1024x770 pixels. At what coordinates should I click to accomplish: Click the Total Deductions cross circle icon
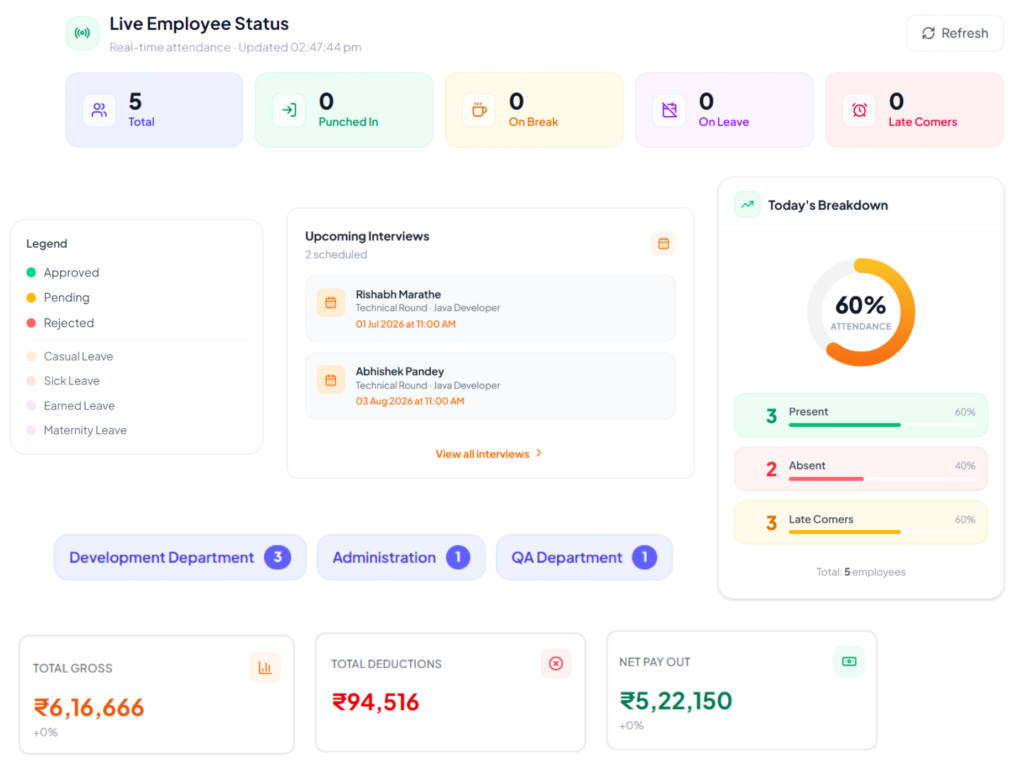[x=556, y=664]
